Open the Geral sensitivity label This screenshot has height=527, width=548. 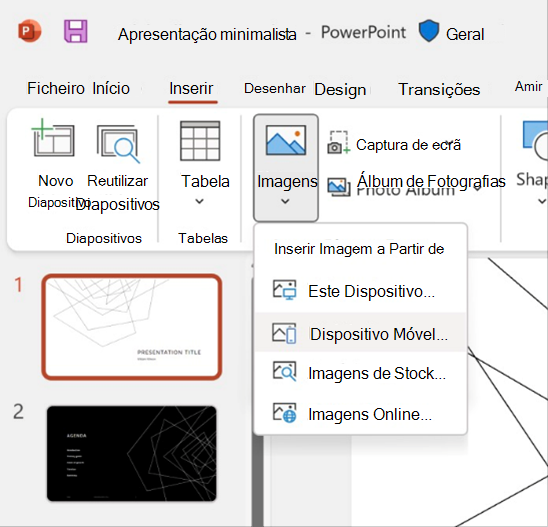click(x=465, y=34)
